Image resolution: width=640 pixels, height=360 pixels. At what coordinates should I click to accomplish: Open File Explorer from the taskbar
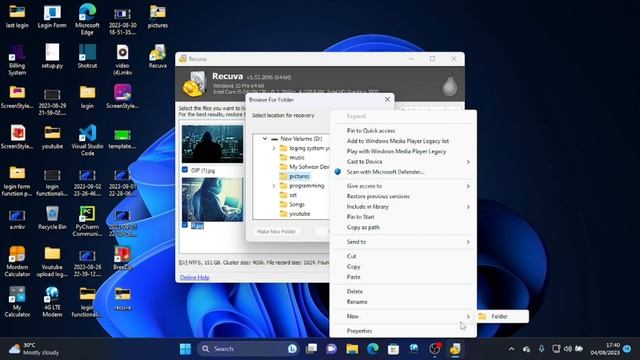(x=352, y=349)
